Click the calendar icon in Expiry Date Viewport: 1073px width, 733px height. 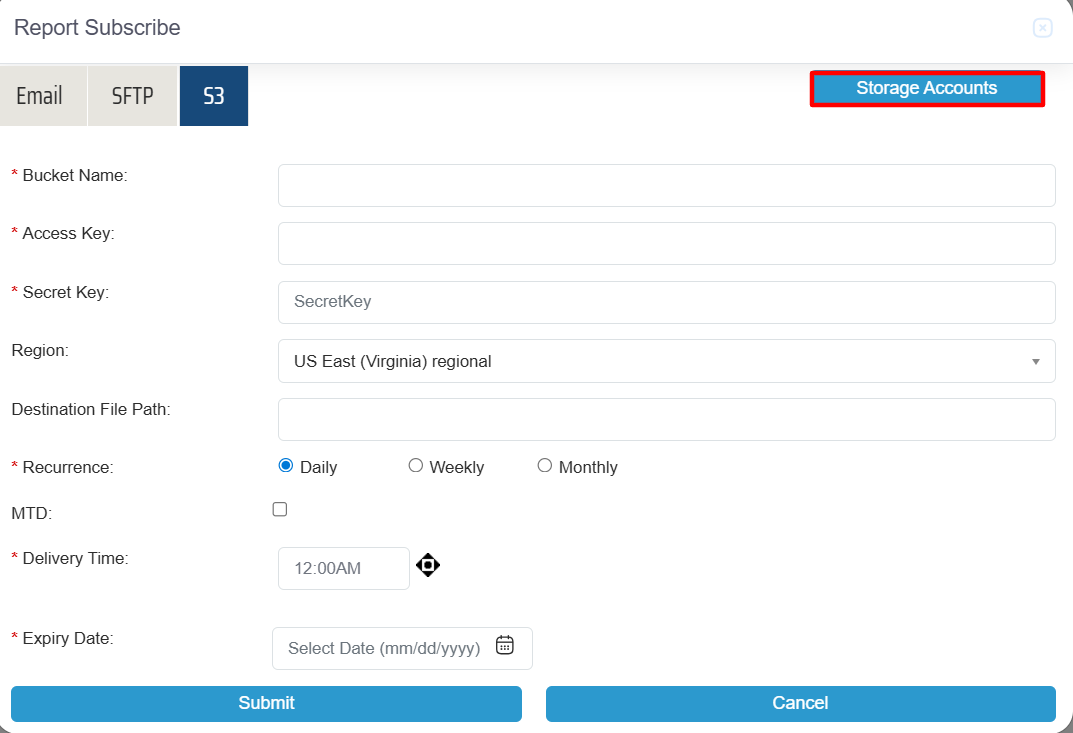505,646
